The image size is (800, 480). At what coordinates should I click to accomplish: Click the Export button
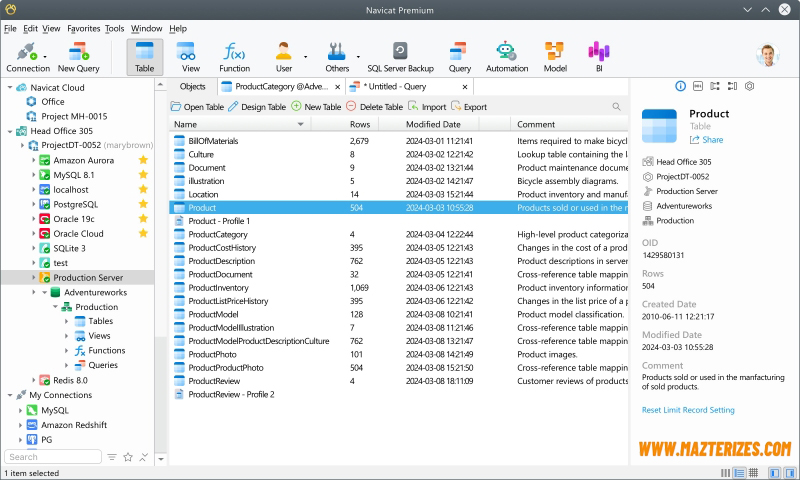point(469,107)
